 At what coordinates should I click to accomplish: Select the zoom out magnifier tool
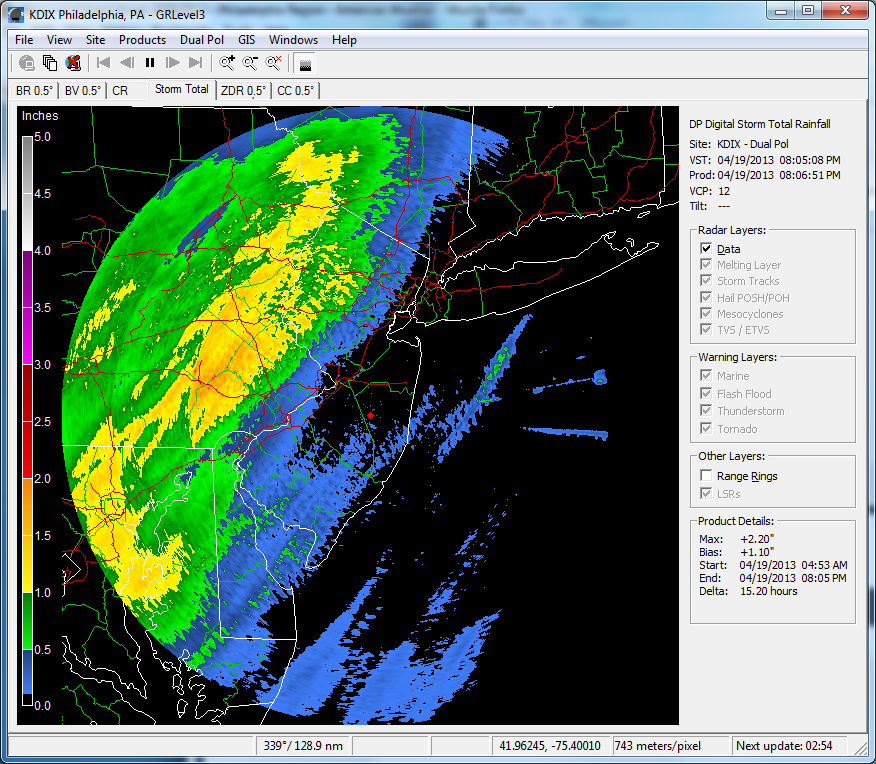[250, 63]
